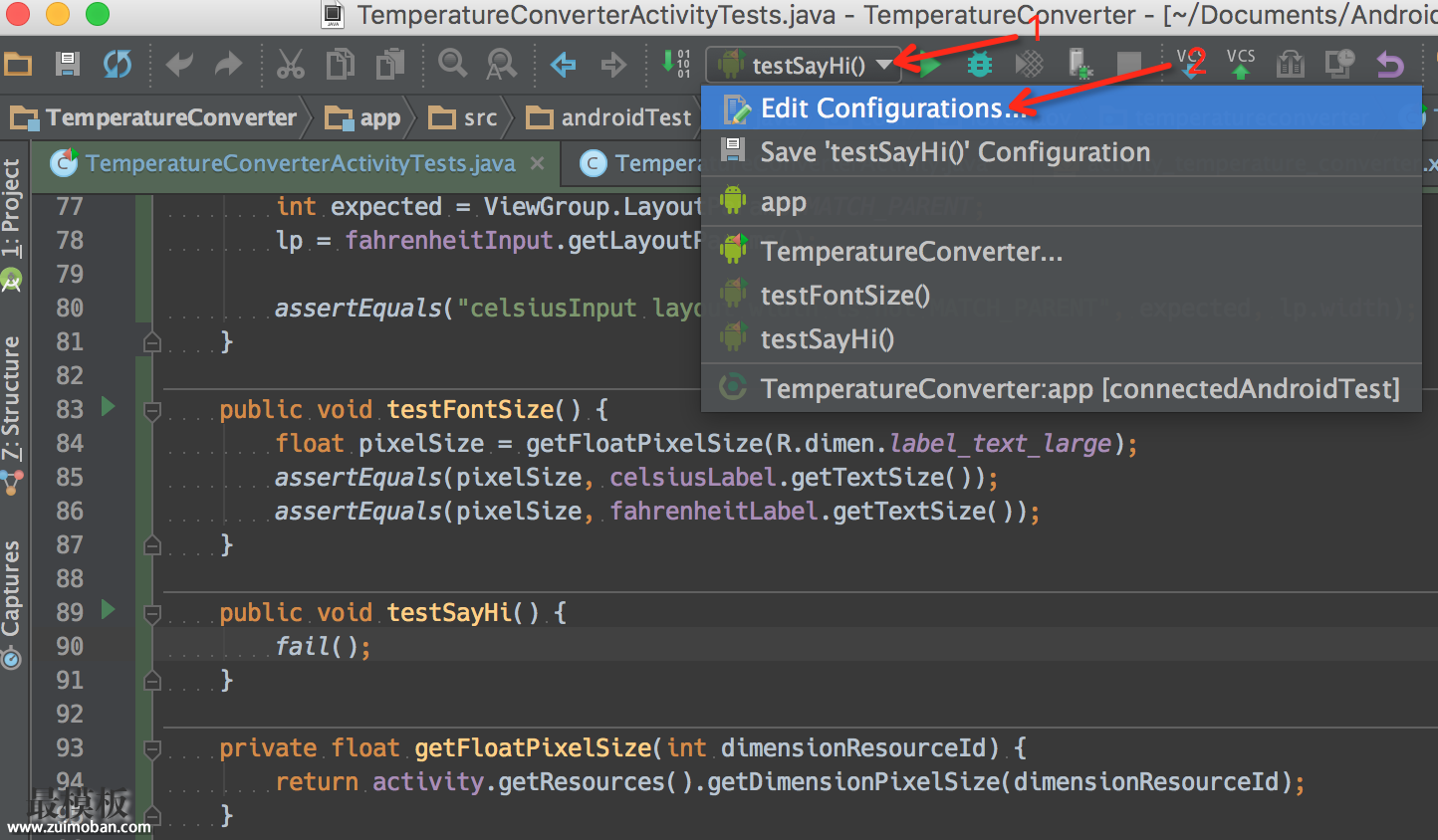The height and width of the screenshot is (840, 1438).
Task: Close the TemperatureConverterActivityTests.java tab
Action: 538,163
